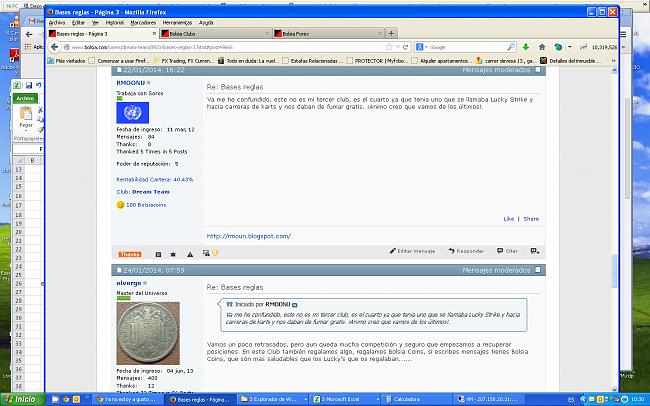
Task: Click Excel save icon behind Firefox
Action: [29, 85]
